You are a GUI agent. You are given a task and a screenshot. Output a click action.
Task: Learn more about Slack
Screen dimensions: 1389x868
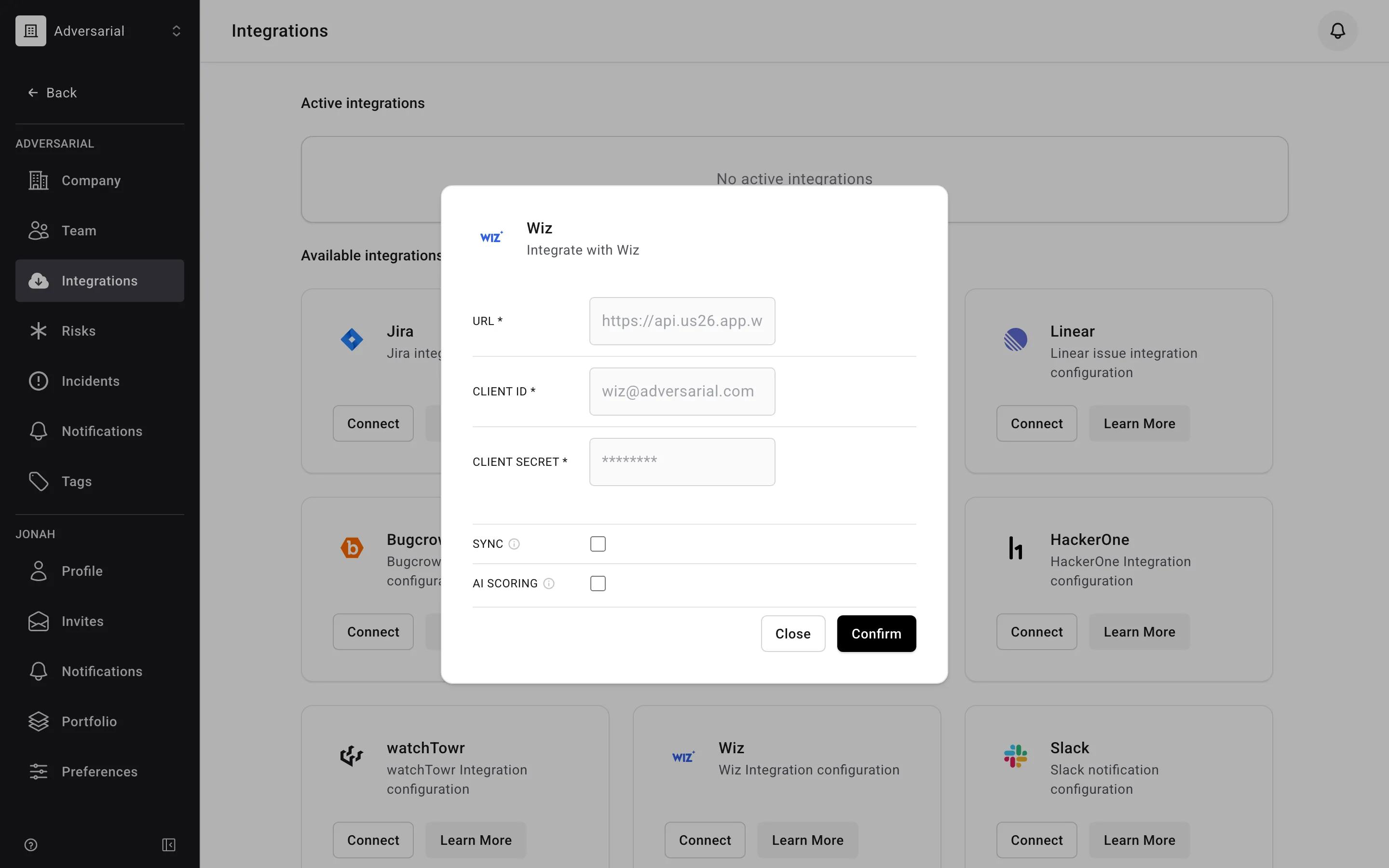1139,841
